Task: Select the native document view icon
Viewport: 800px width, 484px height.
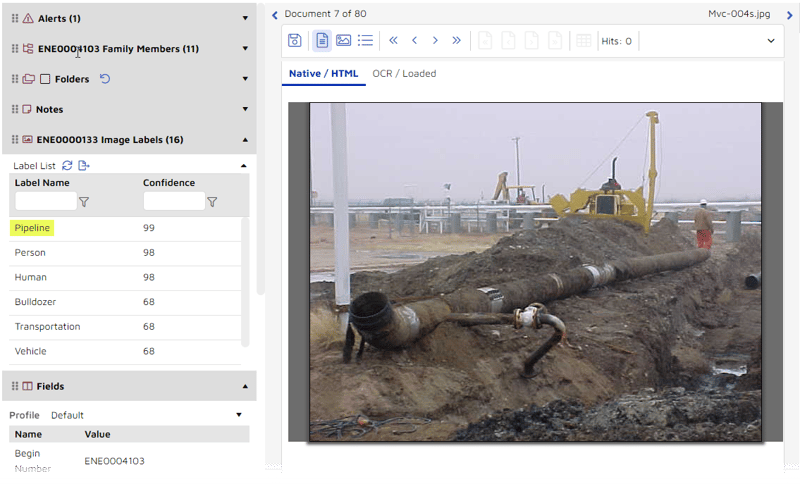Action: pos(322,40)
